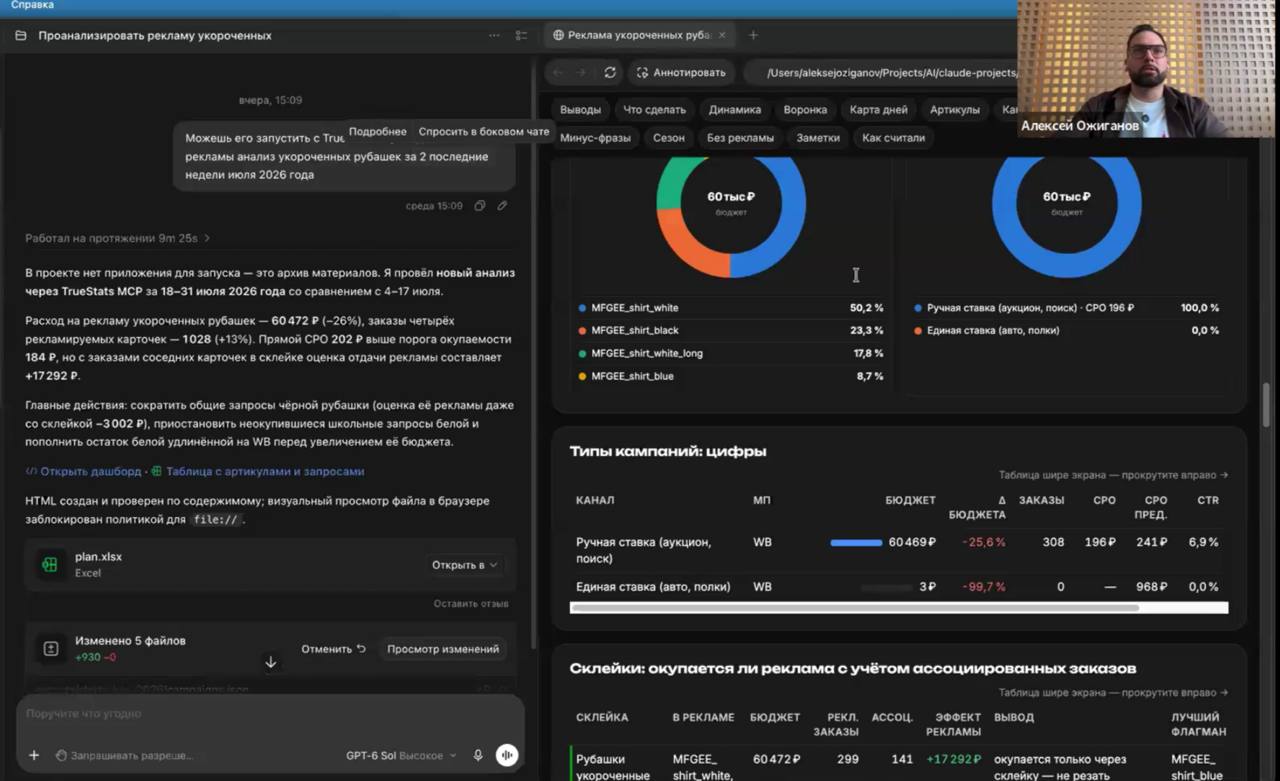Screen dimensions: 1280x781
Task: Click the Изменено 5 файлов diff icon
Action: [50, 649]
